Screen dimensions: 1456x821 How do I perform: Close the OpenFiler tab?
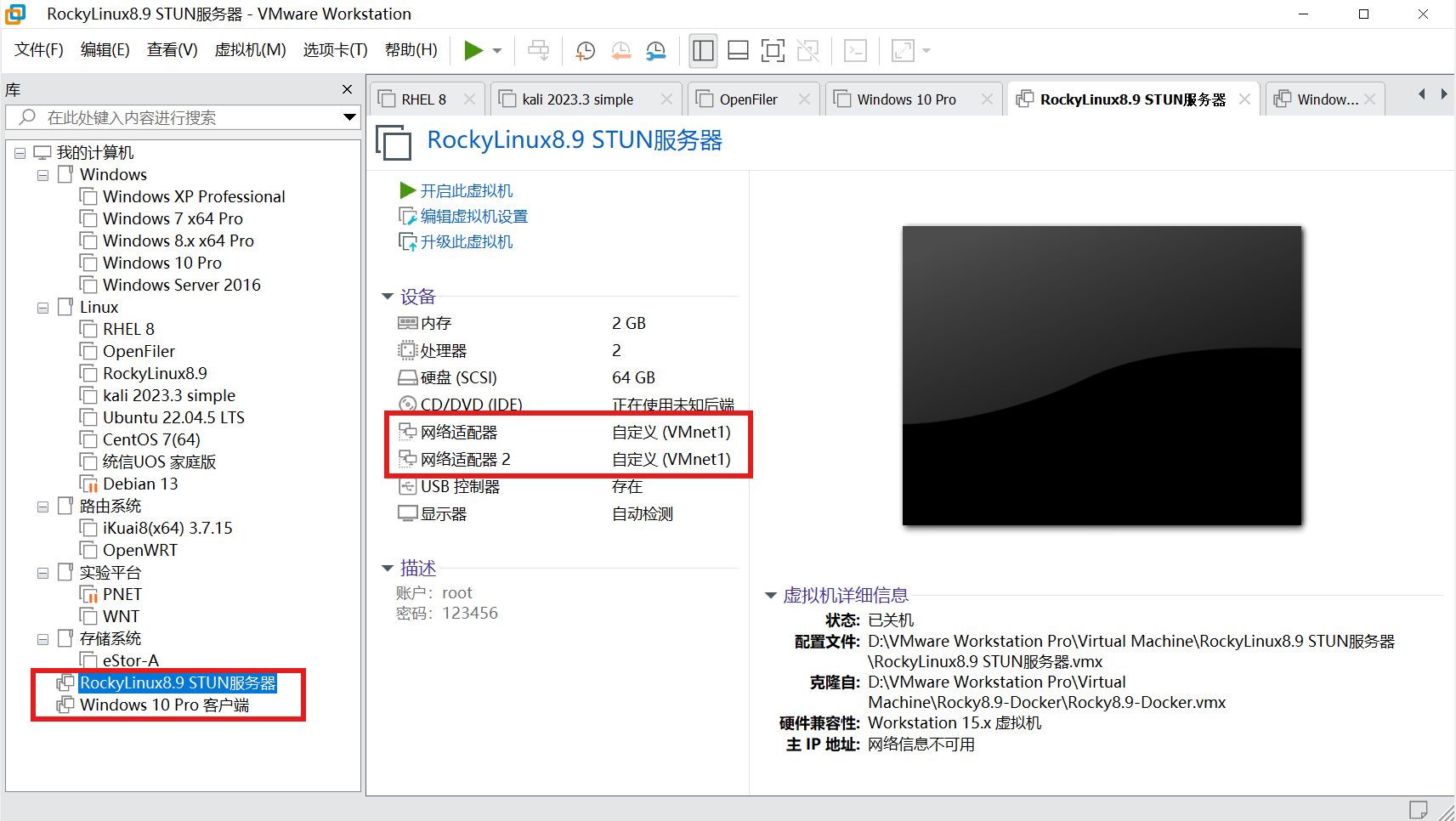804,99
